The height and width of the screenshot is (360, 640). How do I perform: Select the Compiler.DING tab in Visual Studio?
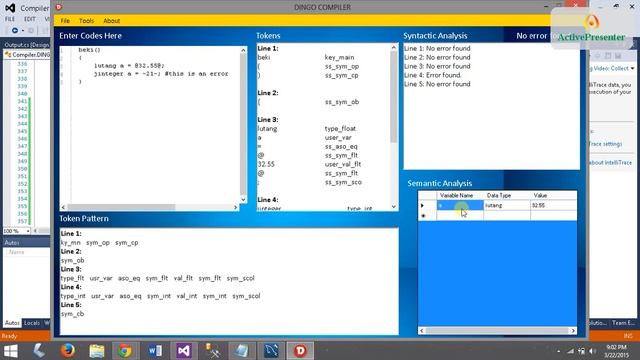[x=27, y=54]
